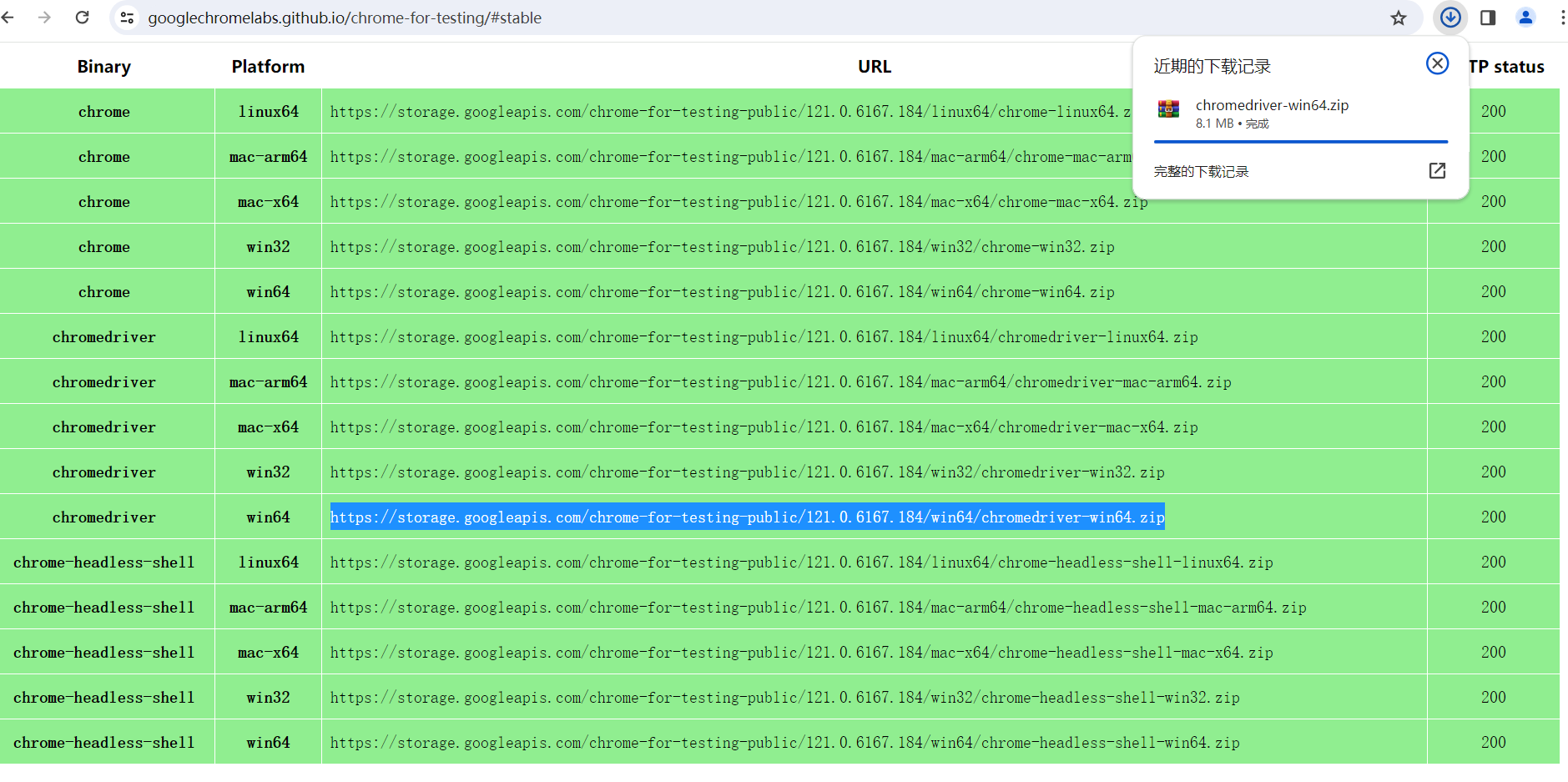
Task: Click chrome mac-x64 download URL
Action: (739, 202)
